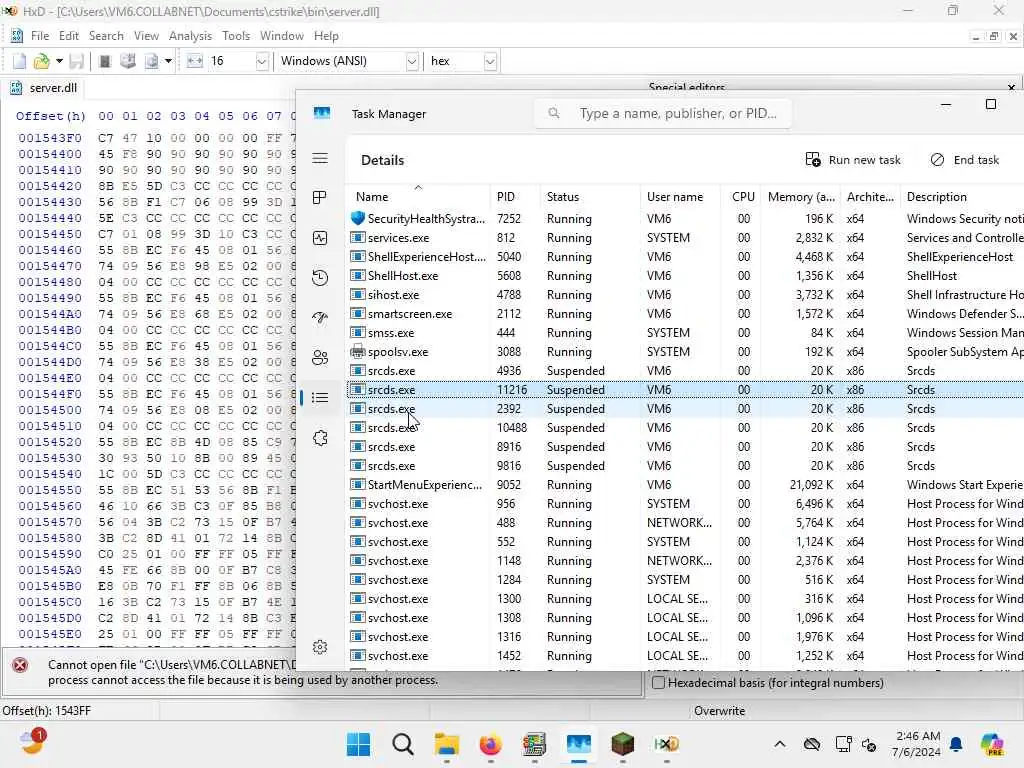The height and width of the screenshot is (768, 1024).
Task: Select Details page icon in Task Manager sidebar
Action: (320, 397)
